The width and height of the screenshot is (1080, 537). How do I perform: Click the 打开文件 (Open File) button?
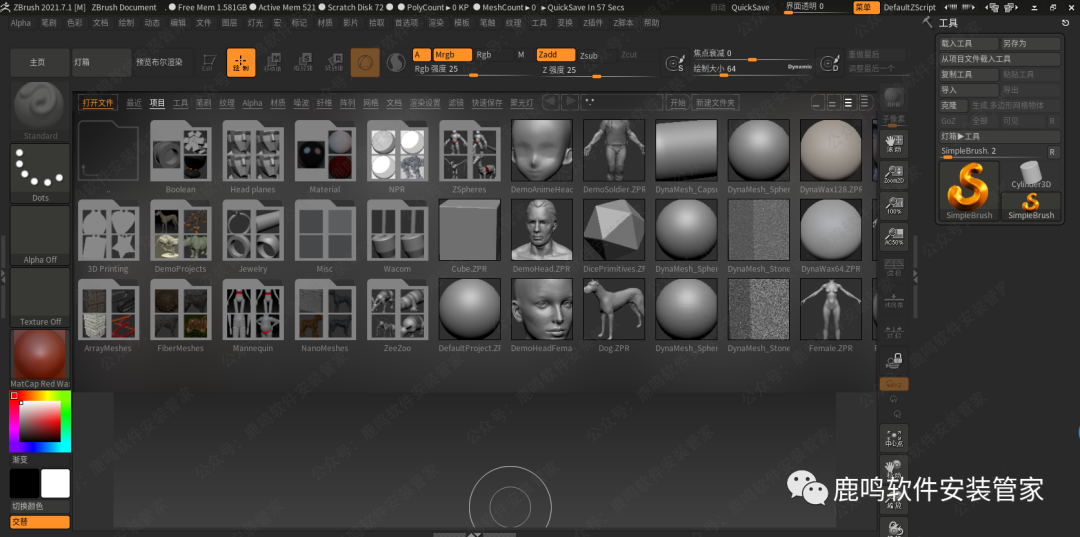pos(98,103)
